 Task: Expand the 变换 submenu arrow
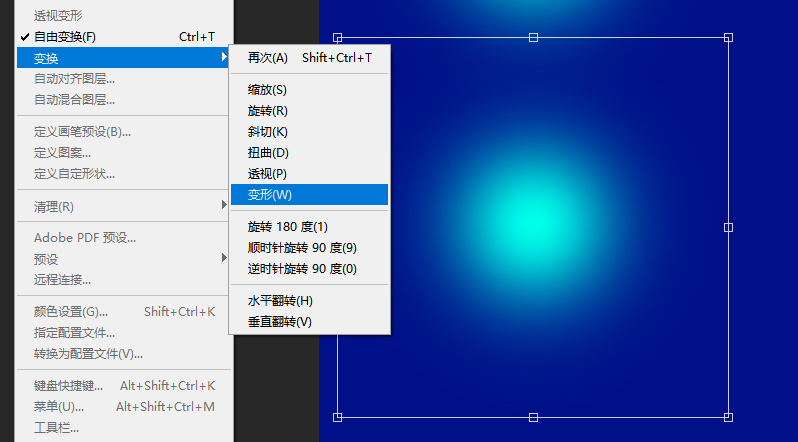coord(223,58)
